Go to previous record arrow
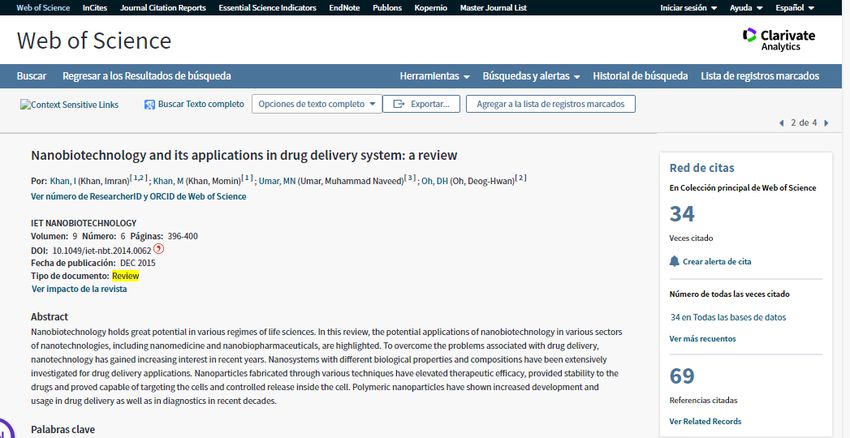This screenshot has height=438, width=850. 781,123
